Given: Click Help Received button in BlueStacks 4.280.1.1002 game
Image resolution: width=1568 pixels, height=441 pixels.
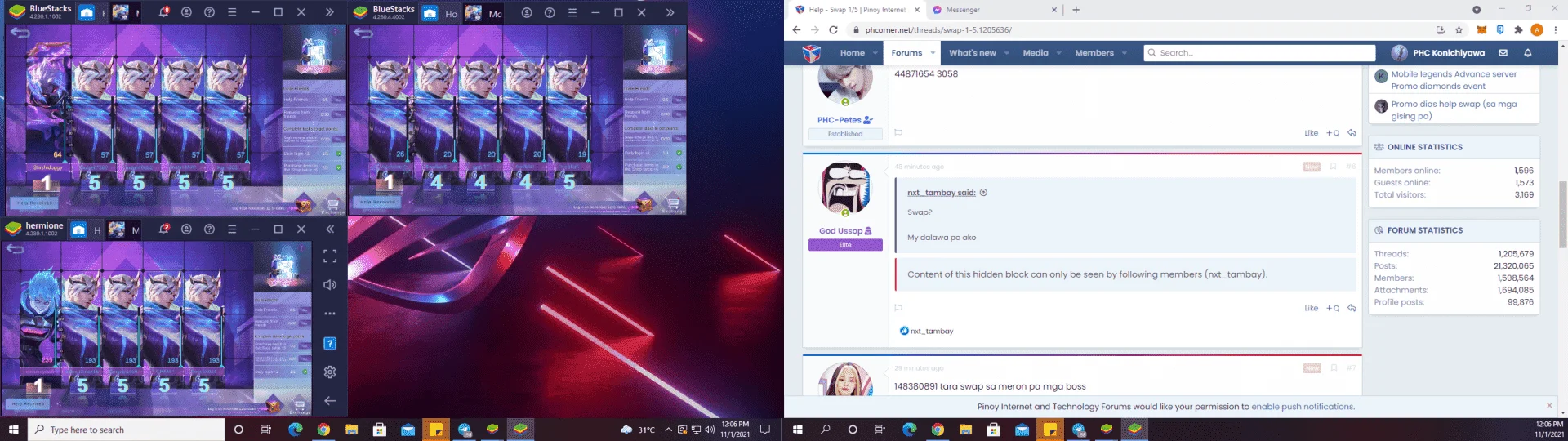Looking at the screenshot, I should click(34, 202).
